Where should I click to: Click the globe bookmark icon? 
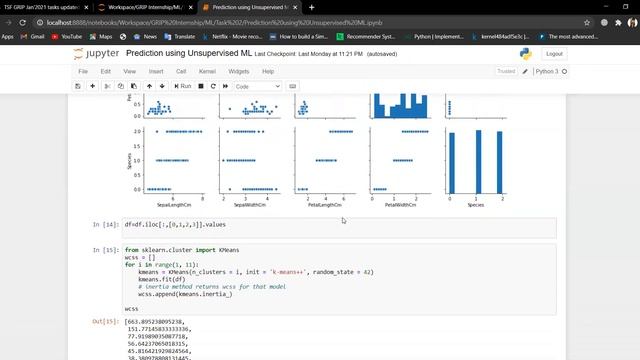[x=123, y=37]
